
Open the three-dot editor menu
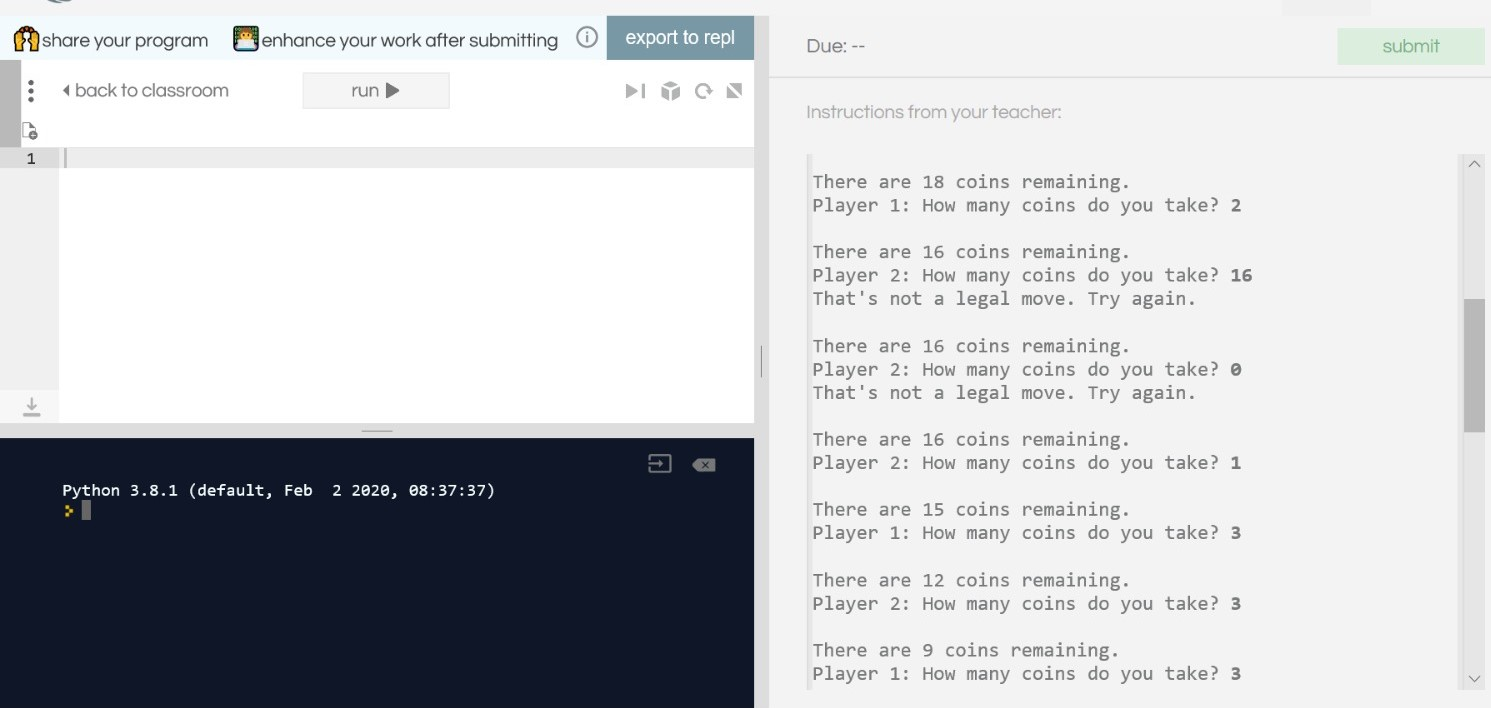pyautogui.click(x=31, y=91)
